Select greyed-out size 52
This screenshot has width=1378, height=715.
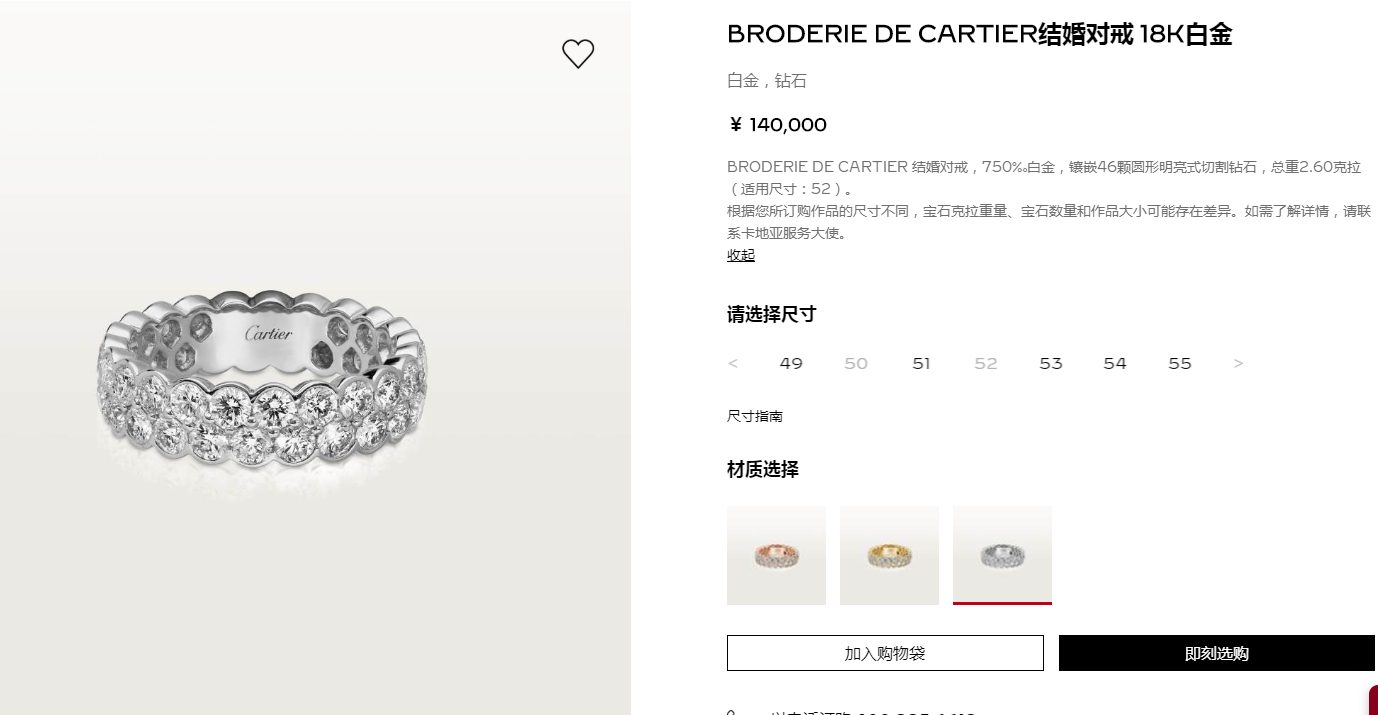(986, 364)
